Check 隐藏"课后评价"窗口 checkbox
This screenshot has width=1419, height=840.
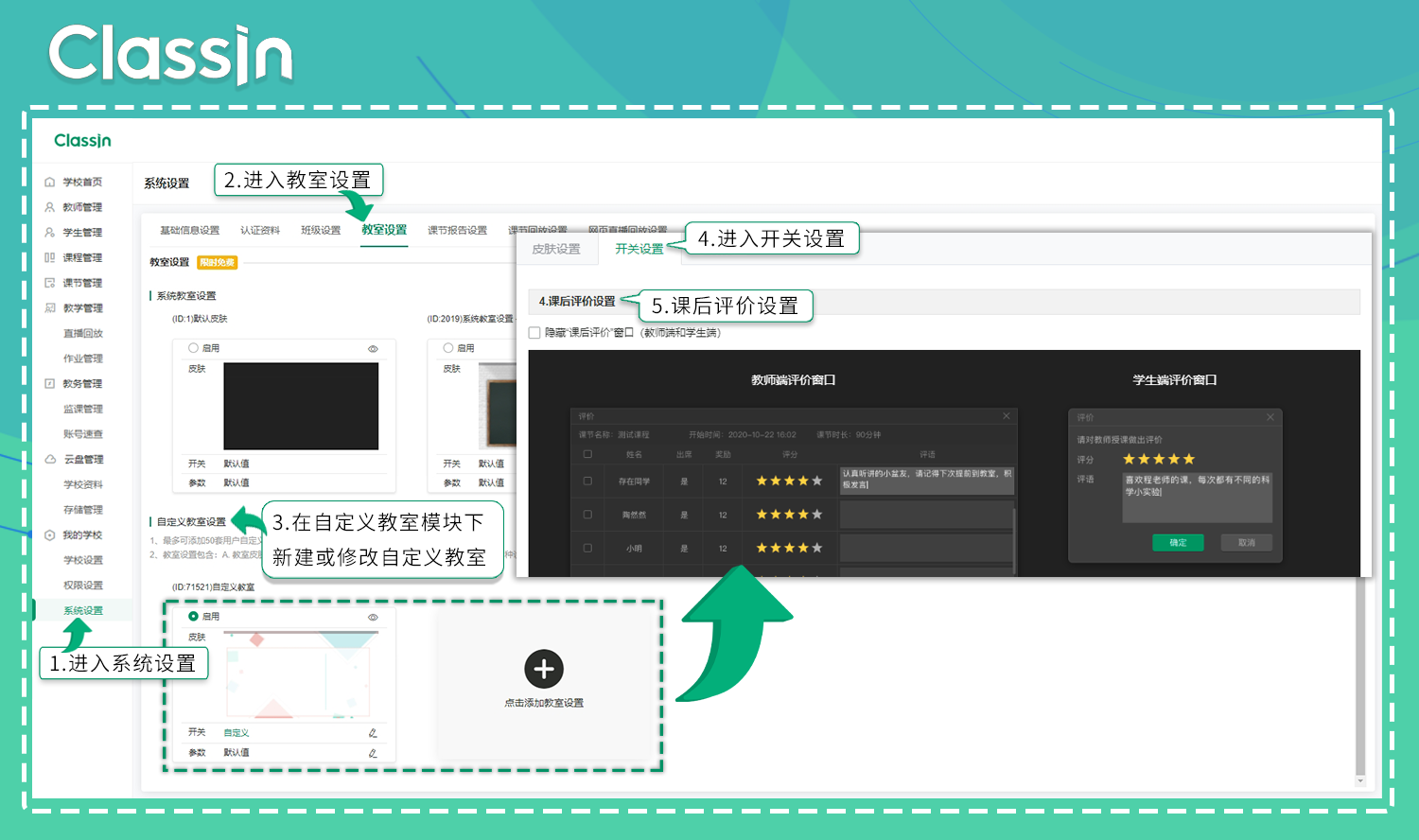pyautogui.click(x=534, y=333)
